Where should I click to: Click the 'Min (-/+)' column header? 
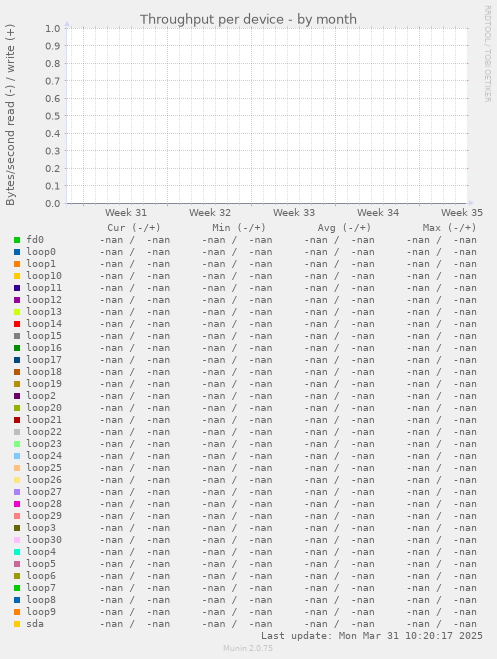click(x=239, y=228)
